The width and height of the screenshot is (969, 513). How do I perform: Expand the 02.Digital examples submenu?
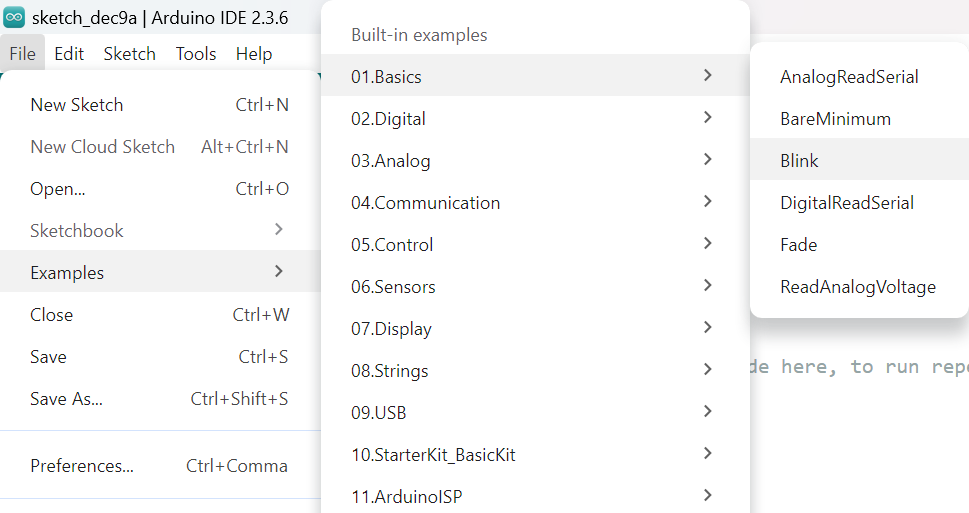[388, 119]
